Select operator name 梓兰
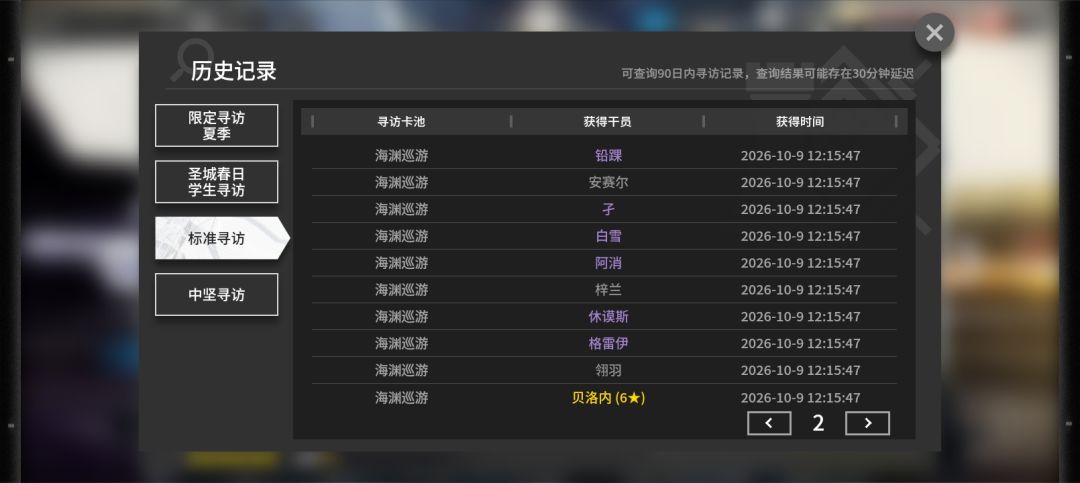Image resolution: width=1080 pixels, height=483 pixels. click(608, 290)
